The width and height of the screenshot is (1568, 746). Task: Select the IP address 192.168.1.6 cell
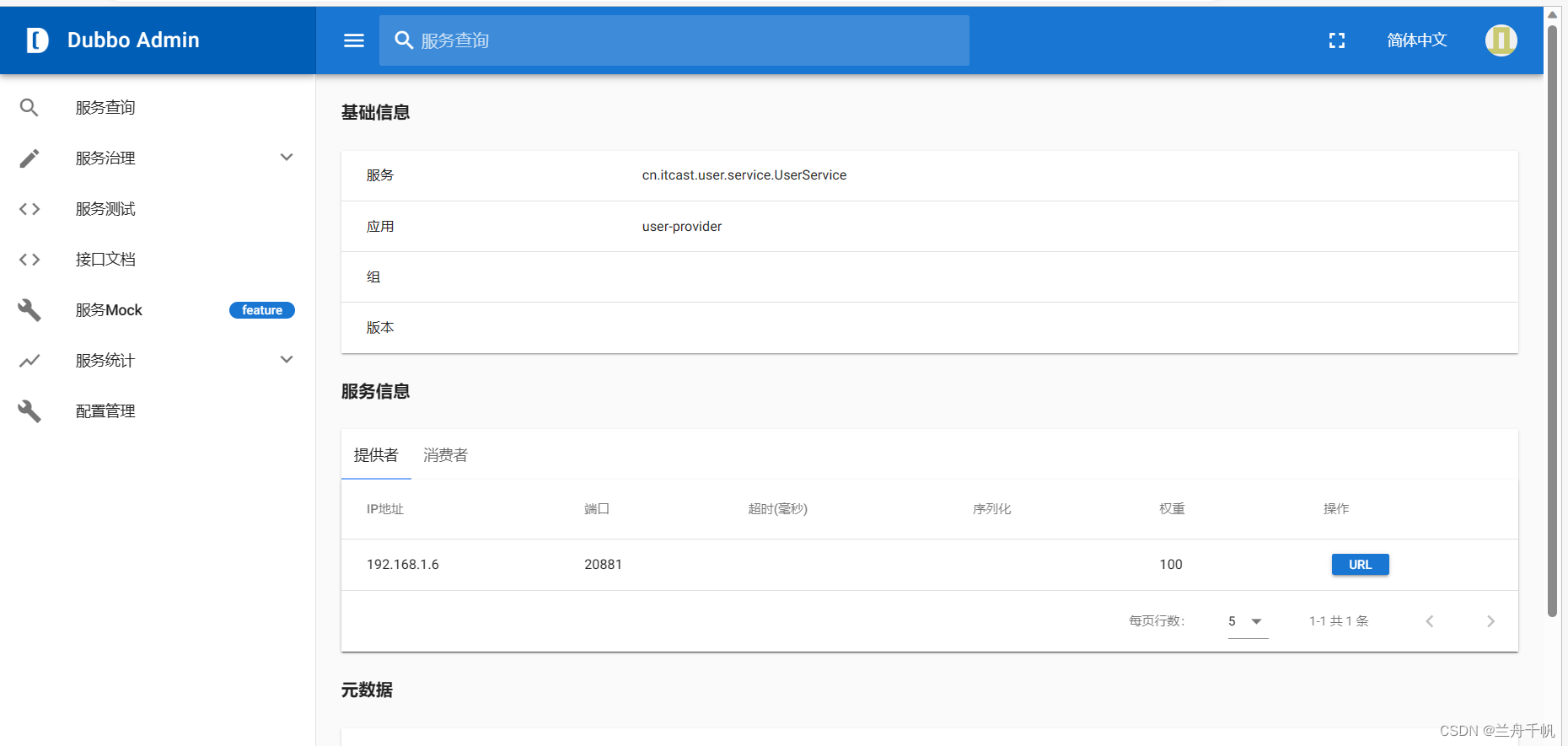click(403, 565)
